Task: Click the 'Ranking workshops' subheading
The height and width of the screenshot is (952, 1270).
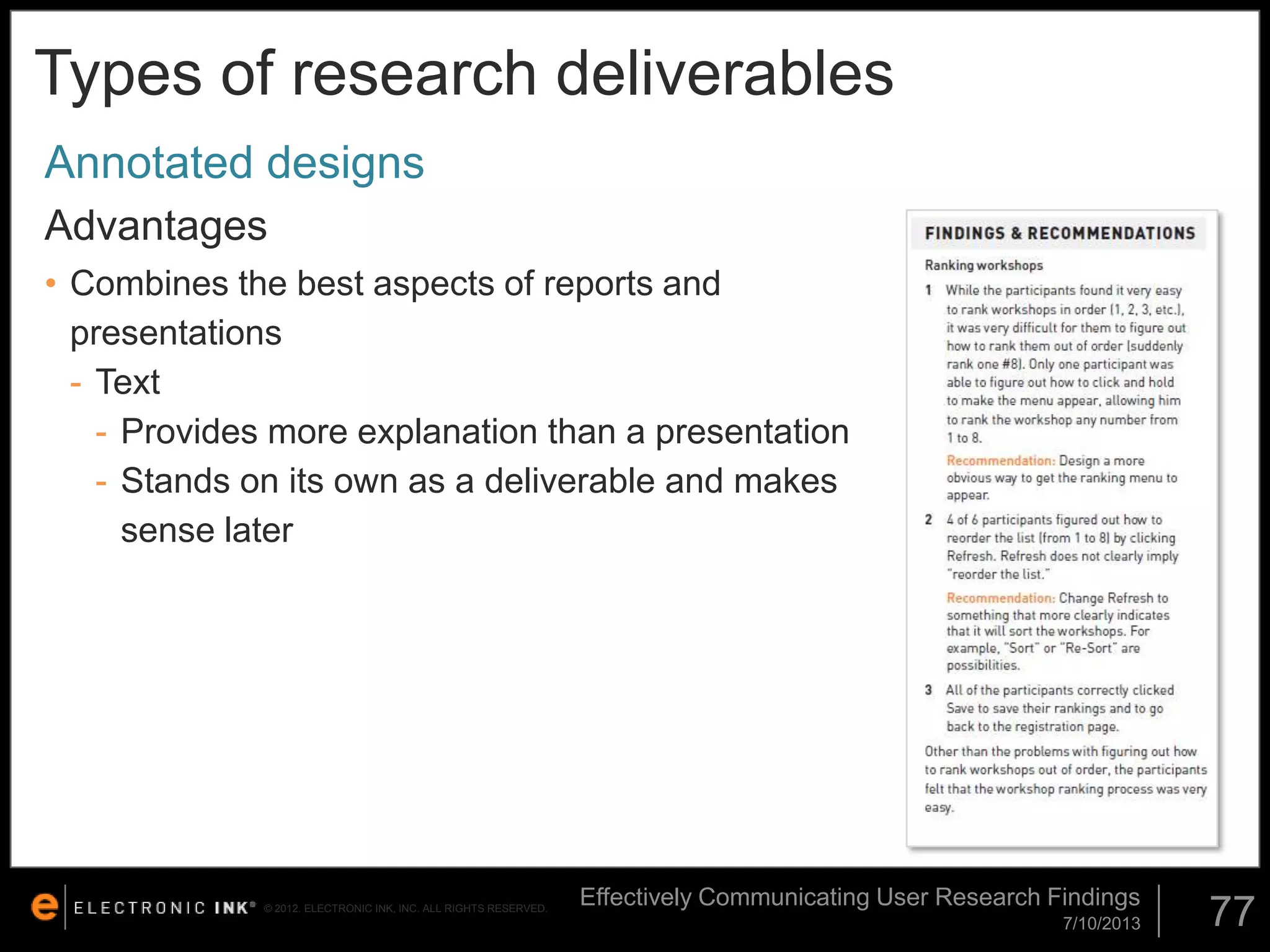Action: pyautogui.click(x=984, y=265)
